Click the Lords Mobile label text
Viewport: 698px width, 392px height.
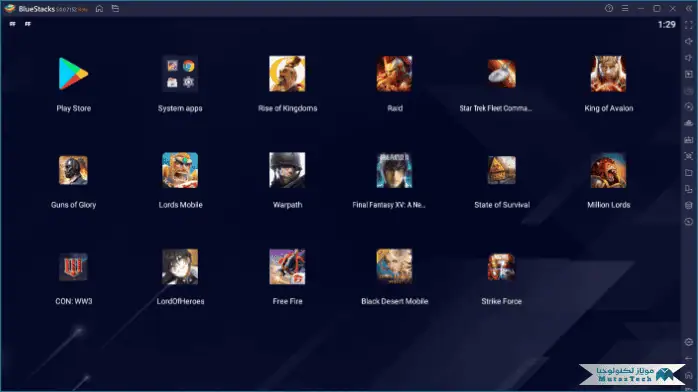point(180,205)
